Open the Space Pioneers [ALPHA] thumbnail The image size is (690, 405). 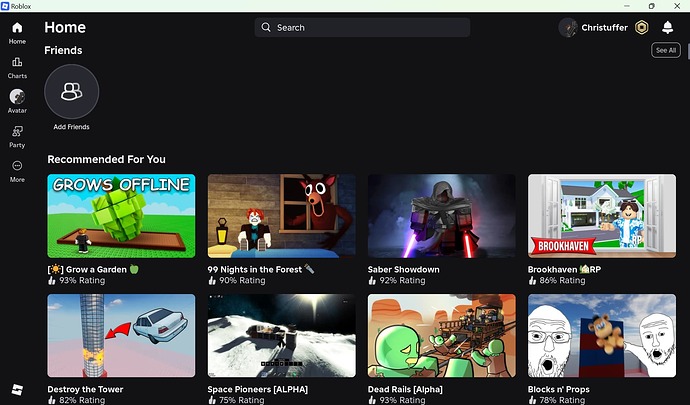pyautogui.click(x=282, y=336)
